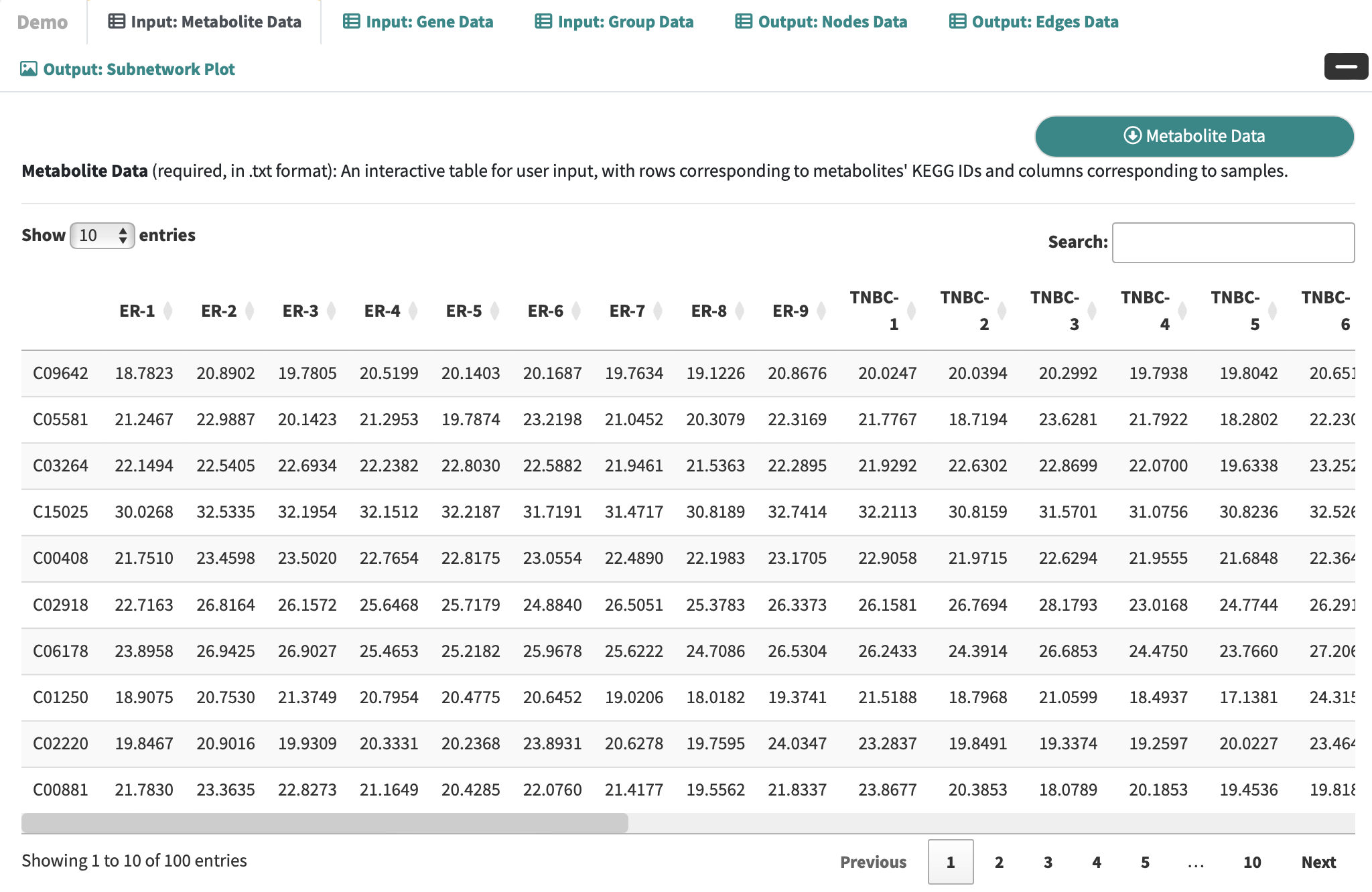Click sort icon beside ER-7 header

click(x=659, y=311)
